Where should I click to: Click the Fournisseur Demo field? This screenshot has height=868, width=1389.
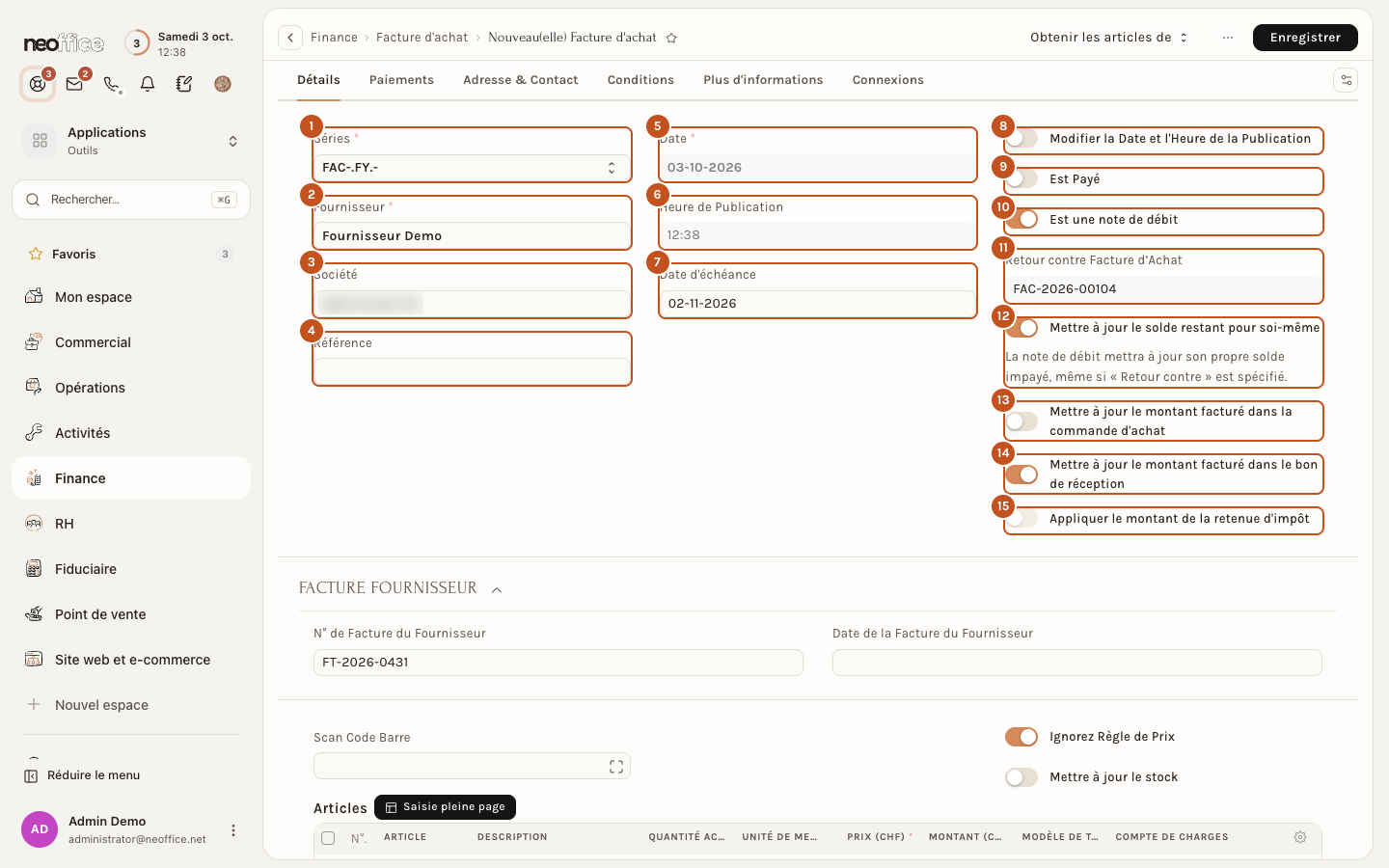[472, 236]
